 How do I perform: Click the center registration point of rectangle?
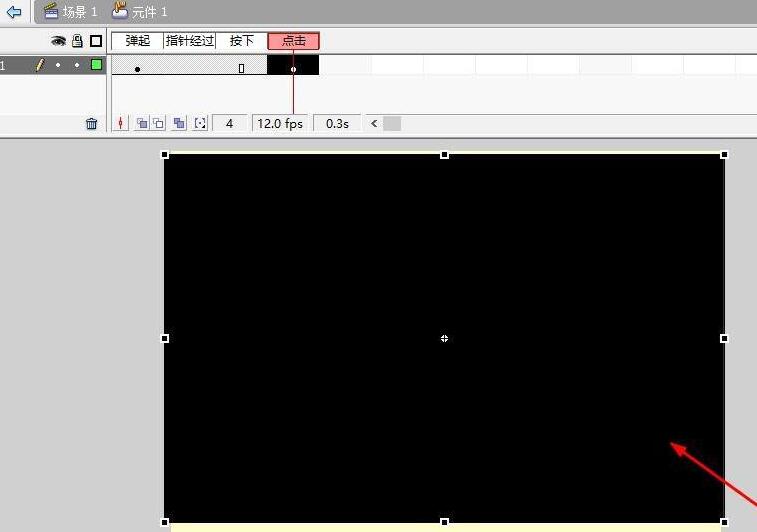[x=444, y=338]
